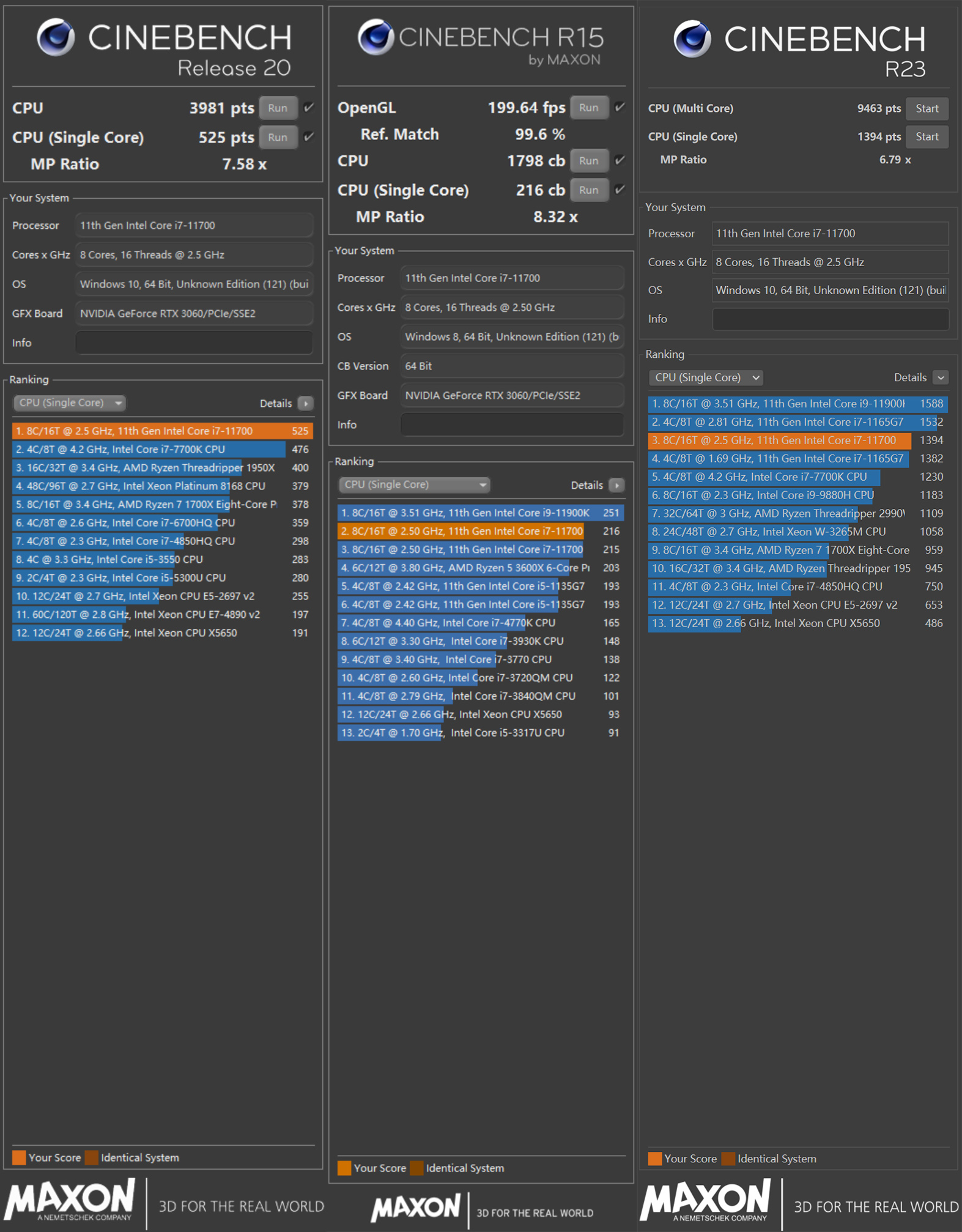The height and width of the screenshot is (1232, 962).
Task: Click the R15 ranking Details arrow icon
Action: pyautogui.click(x=616, y=485)
